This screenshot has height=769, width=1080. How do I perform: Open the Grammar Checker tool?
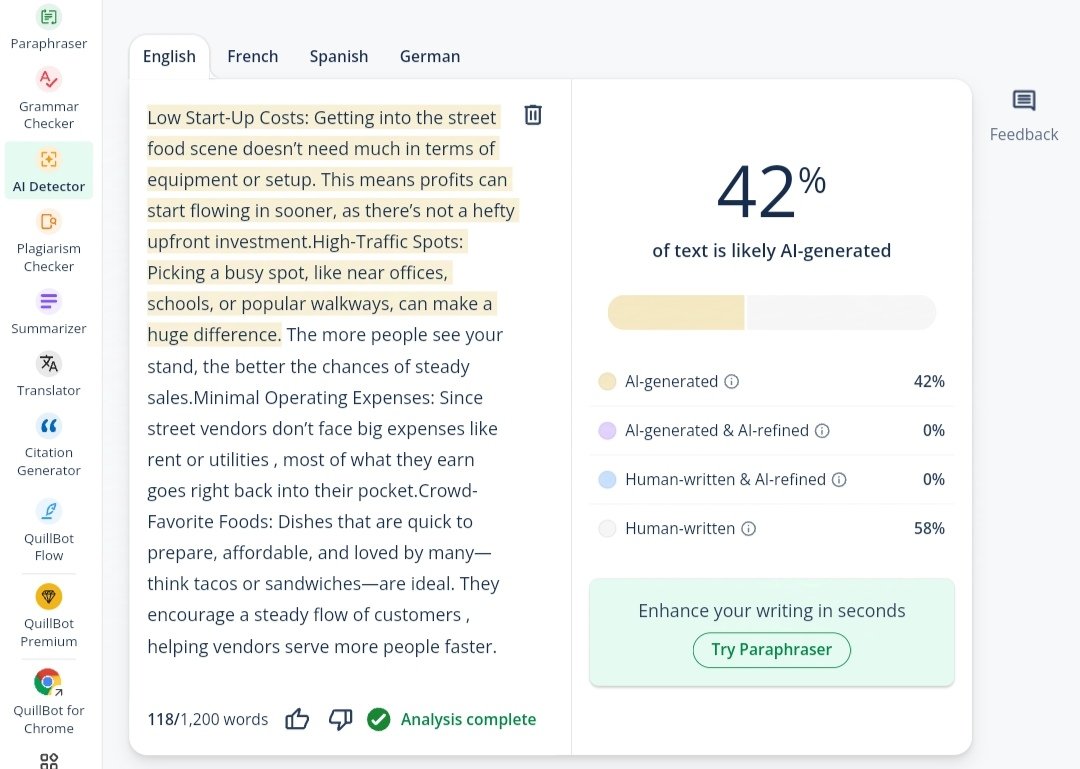(48, 99)
